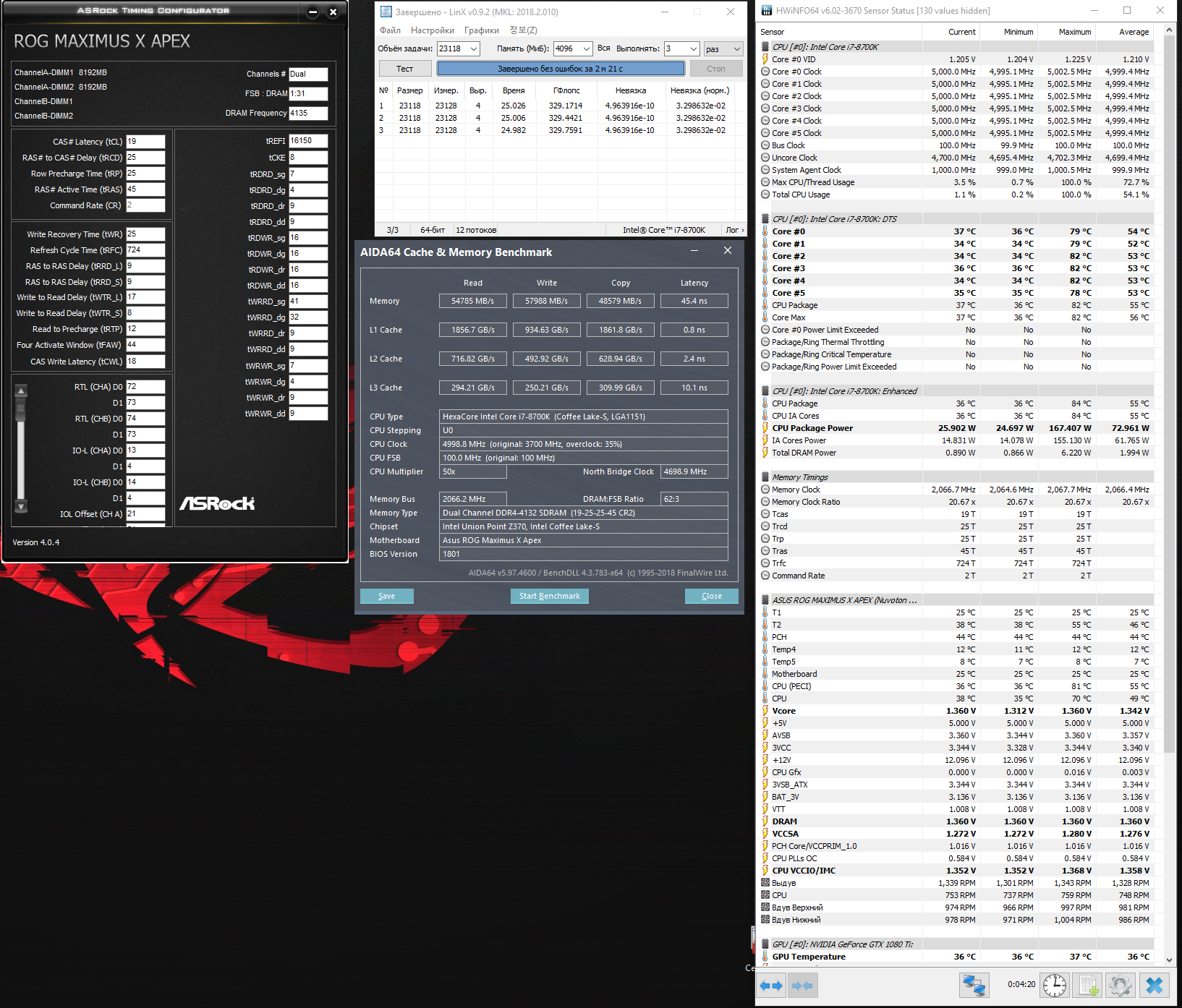Viewport: 1182px width, 1008px height.
Task: Open LinX Настройки menu
Action: pos(433,30)
